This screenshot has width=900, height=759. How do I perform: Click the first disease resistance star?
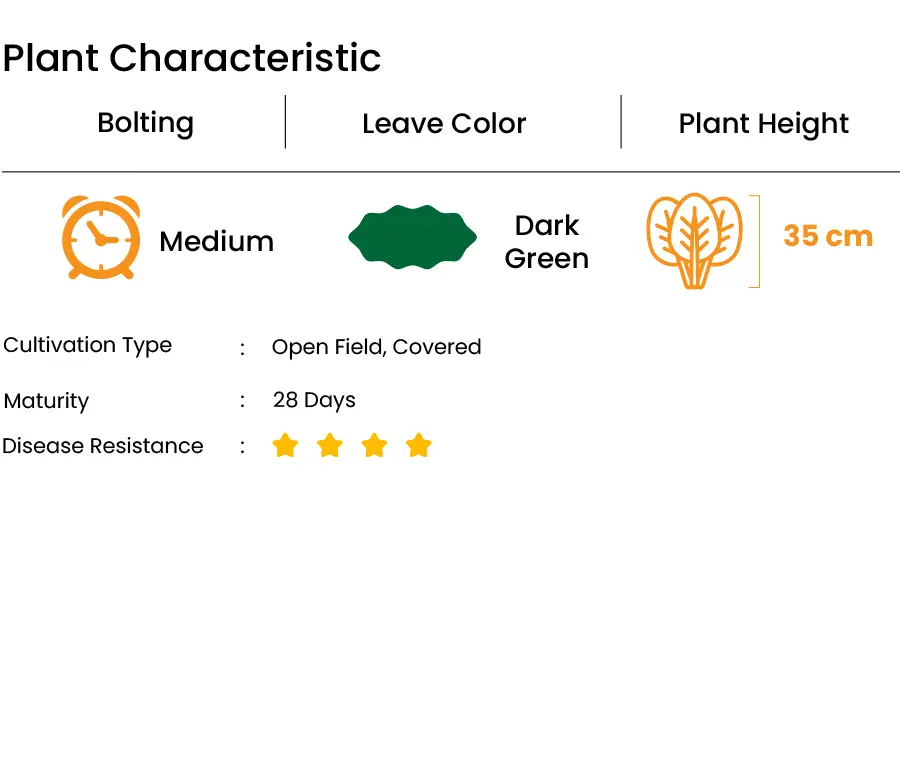tap(285, 446)
